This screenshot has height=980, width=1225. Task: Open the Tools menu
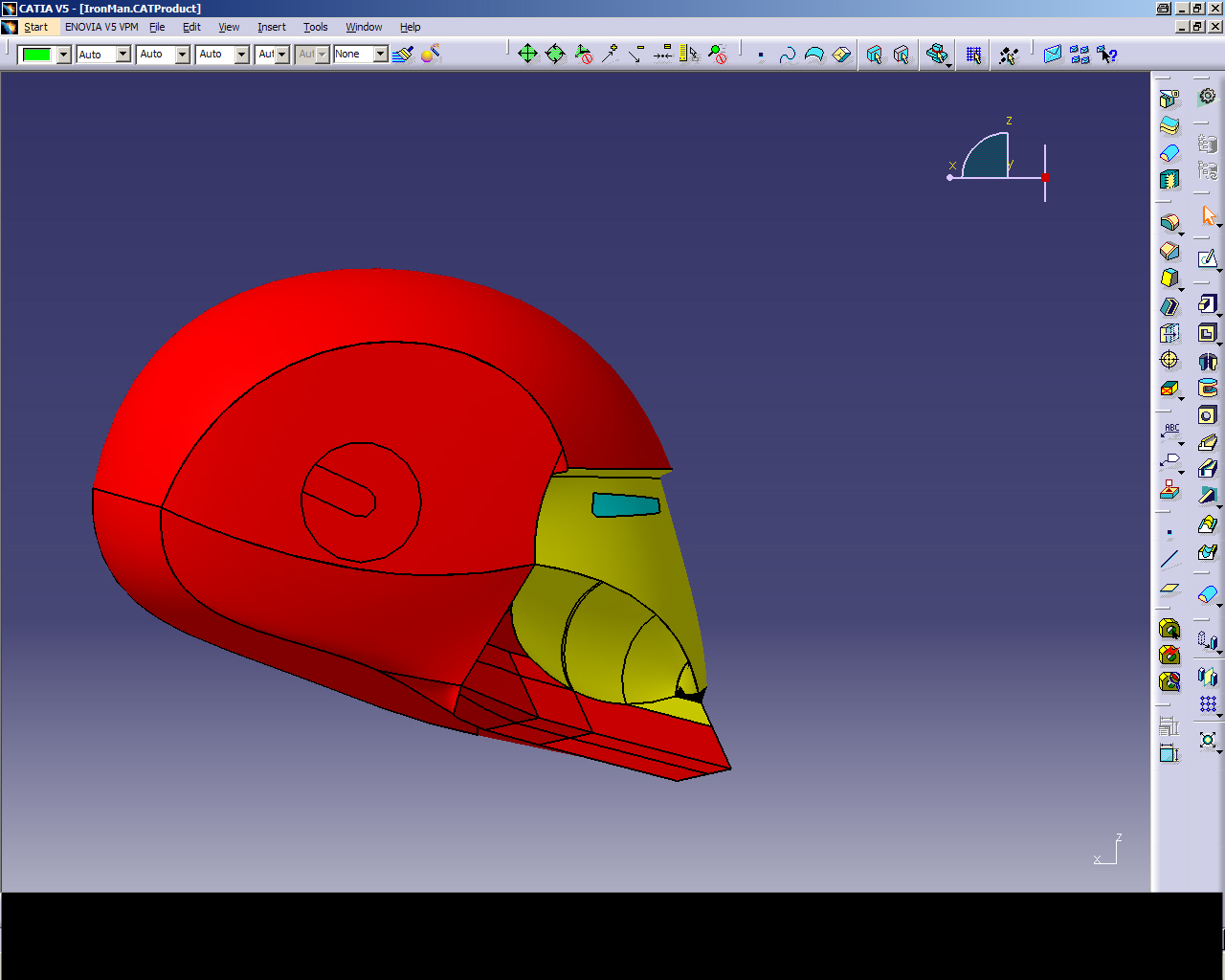pos(316,27)
